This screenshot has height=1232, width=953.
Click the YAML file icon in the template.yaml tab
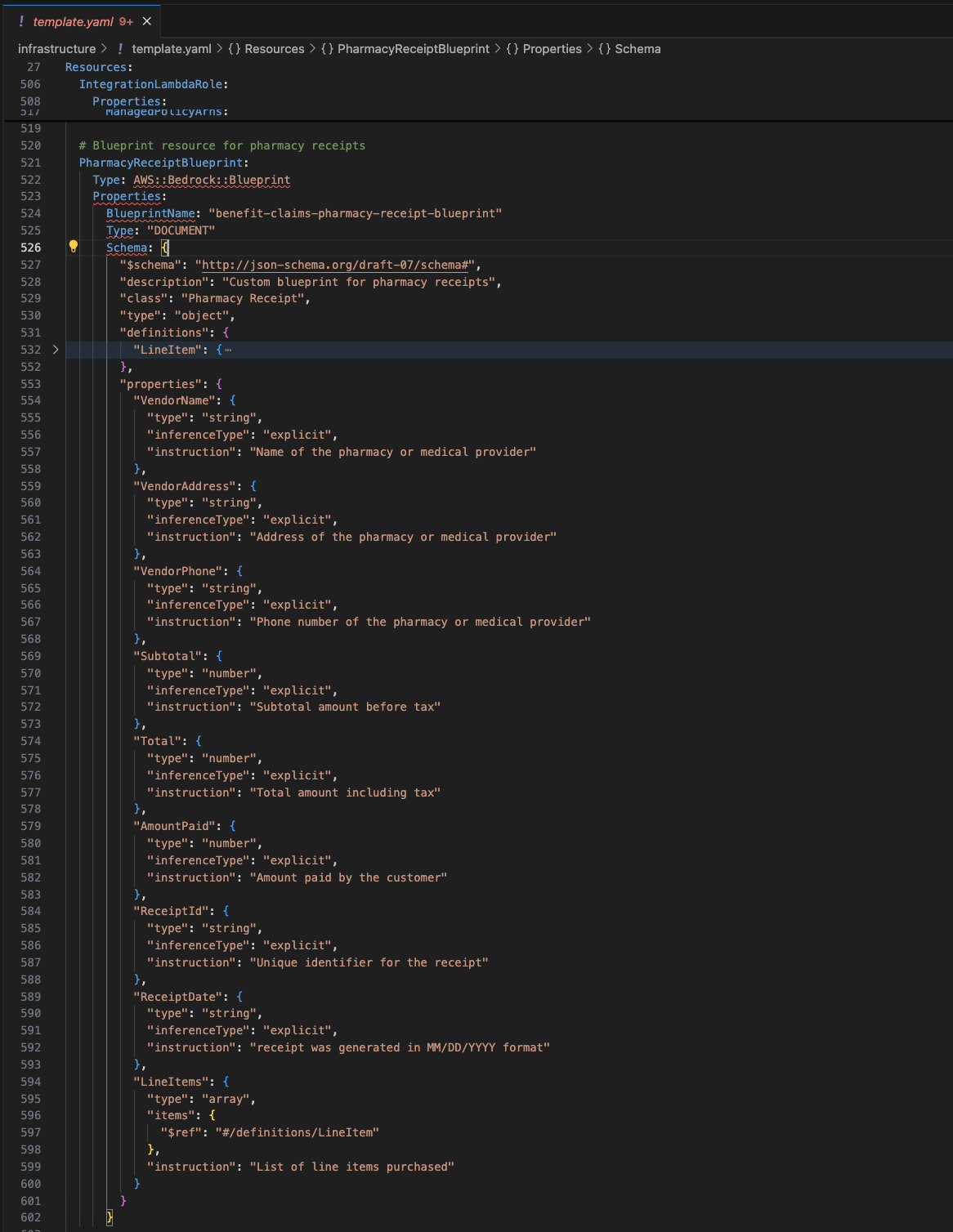21,21
